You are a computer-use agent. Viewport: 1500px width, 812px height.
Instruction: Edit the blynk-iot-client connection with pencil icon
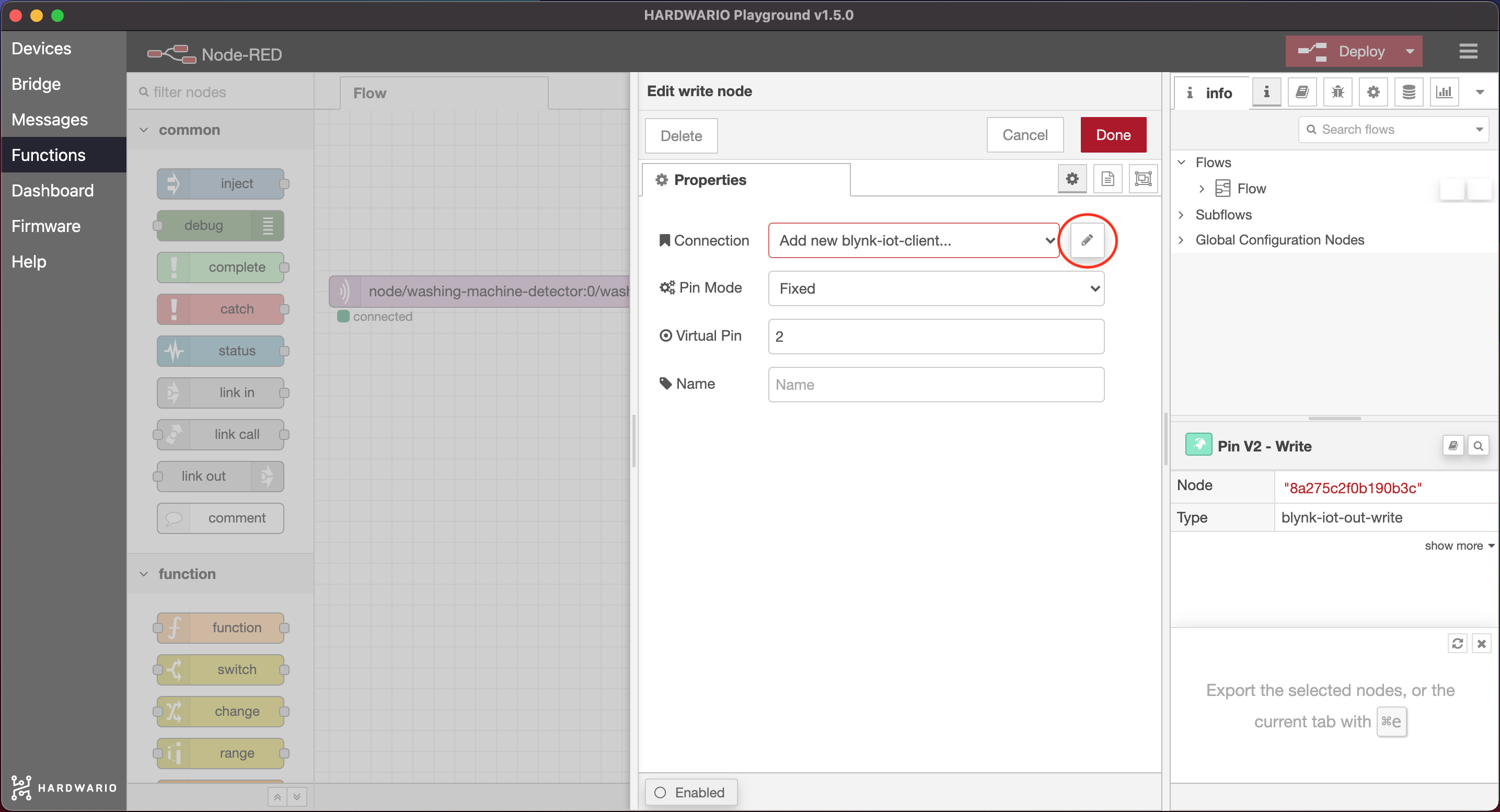[x=1087, y=240]
